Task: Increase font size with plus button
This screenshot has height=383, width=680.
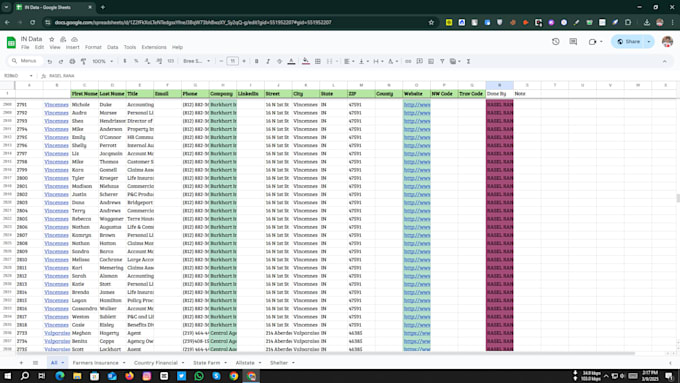Action: coord(244,61)
